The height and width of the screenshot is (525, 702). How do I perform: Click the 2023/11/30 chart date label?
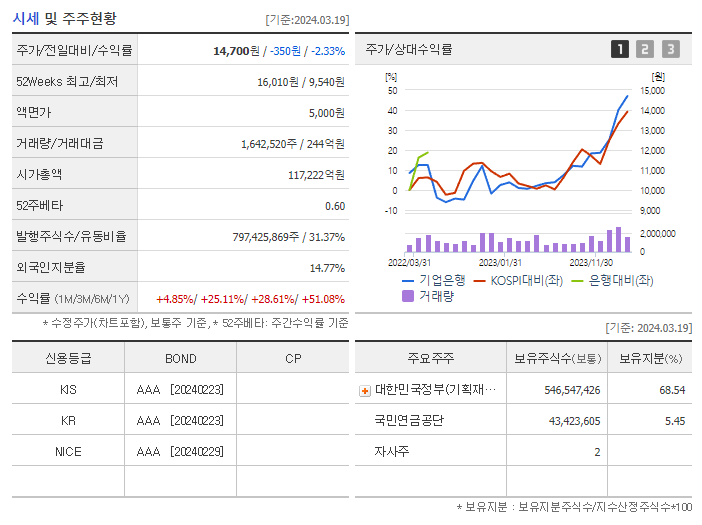(591, 263)
